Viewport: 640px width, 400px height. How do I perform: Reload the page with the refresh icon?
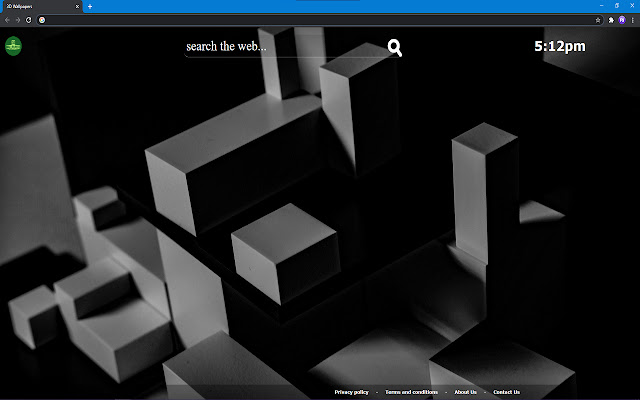tap(29, 20)
